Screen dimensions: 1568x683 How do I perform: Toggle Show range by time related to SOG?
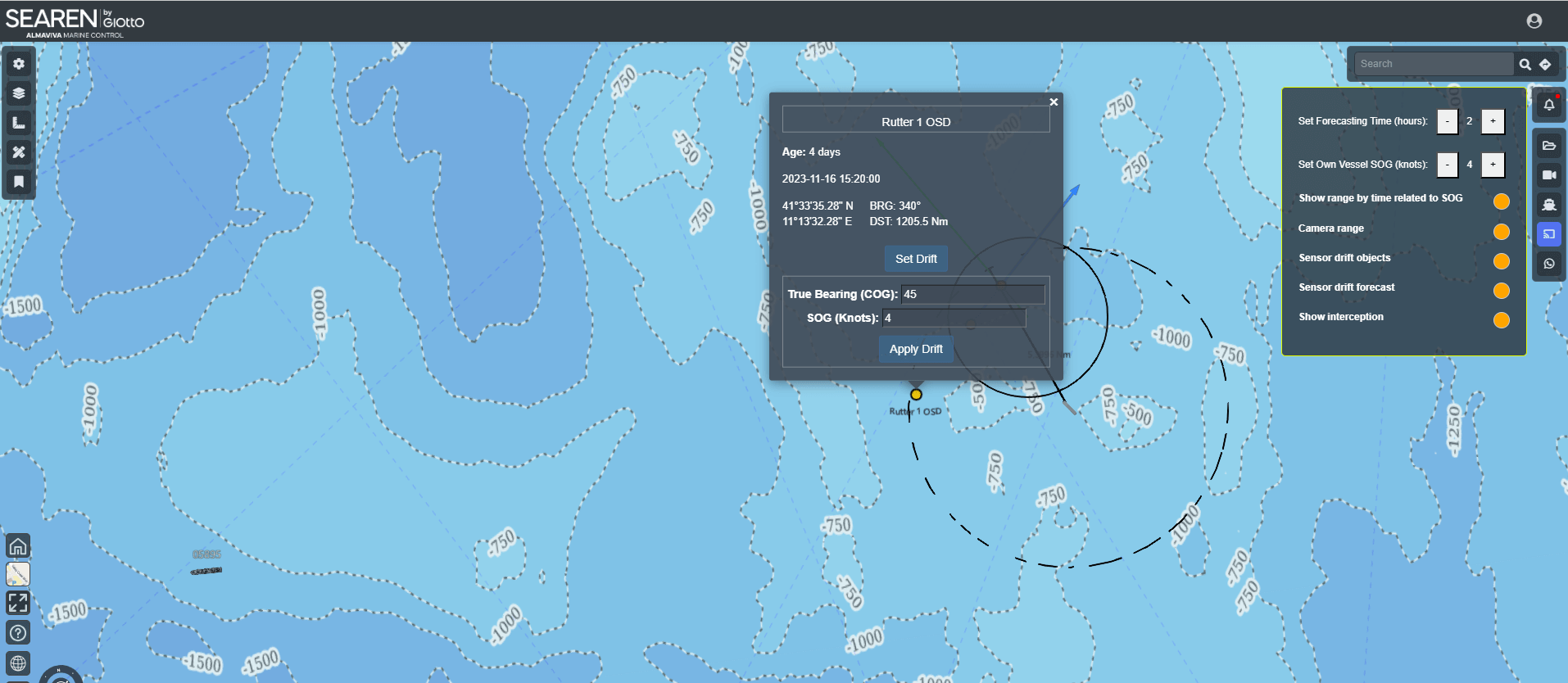(x=1501, y=201)
